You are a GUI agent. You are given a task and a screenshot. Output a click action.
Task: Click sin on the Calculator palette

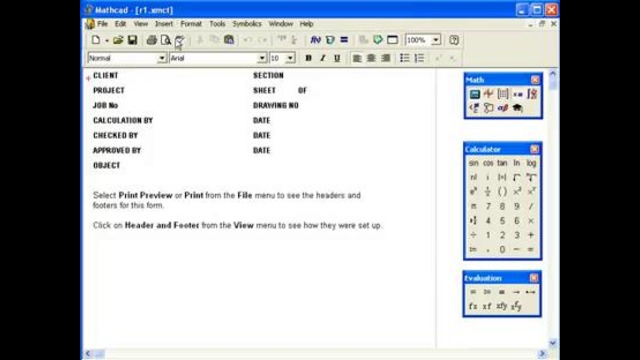coord(473,163)
